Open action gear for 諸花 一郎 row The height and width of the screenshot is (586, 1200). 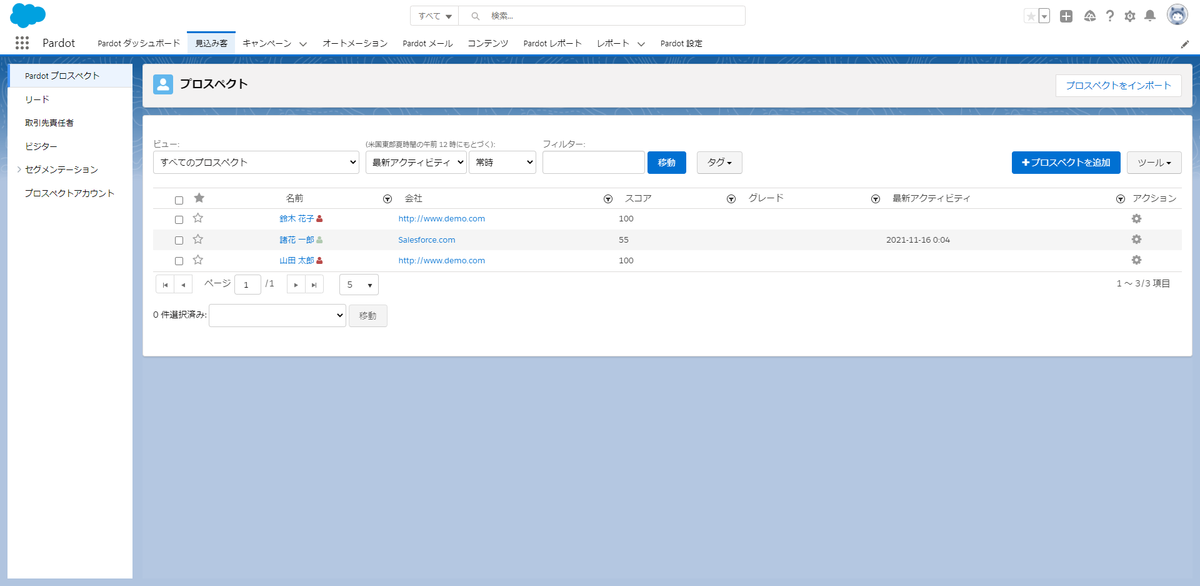point(1136,239)
